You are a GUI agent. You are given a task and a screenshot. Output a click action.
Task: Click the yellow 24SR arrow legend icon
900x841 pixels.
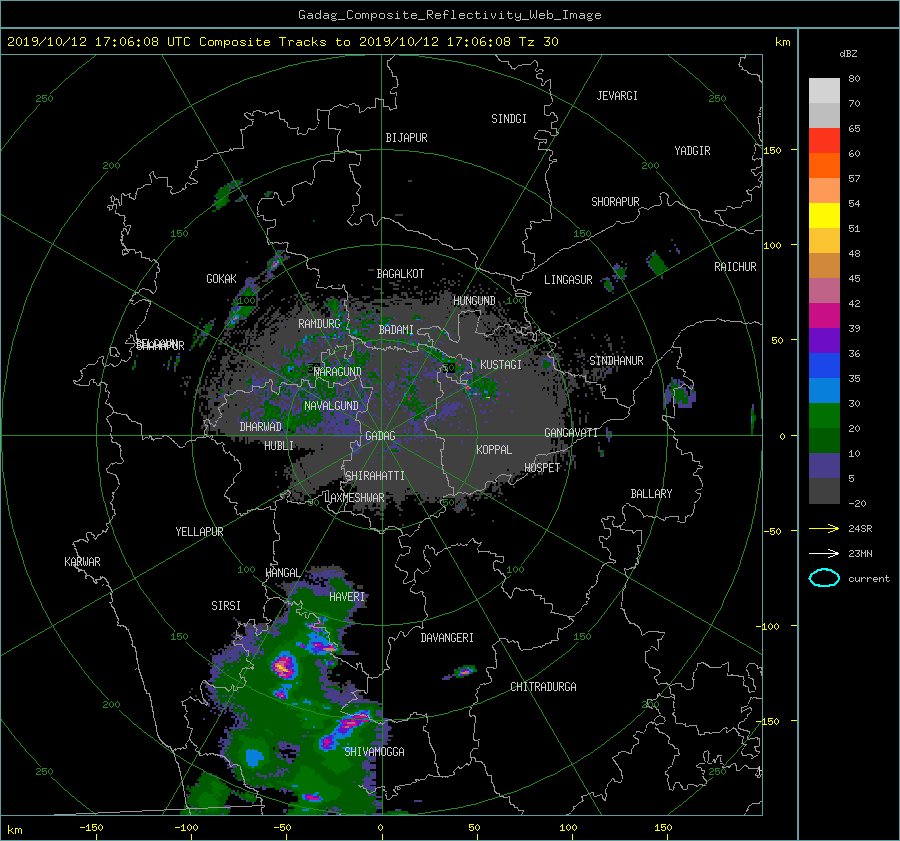tap(824, 528)
